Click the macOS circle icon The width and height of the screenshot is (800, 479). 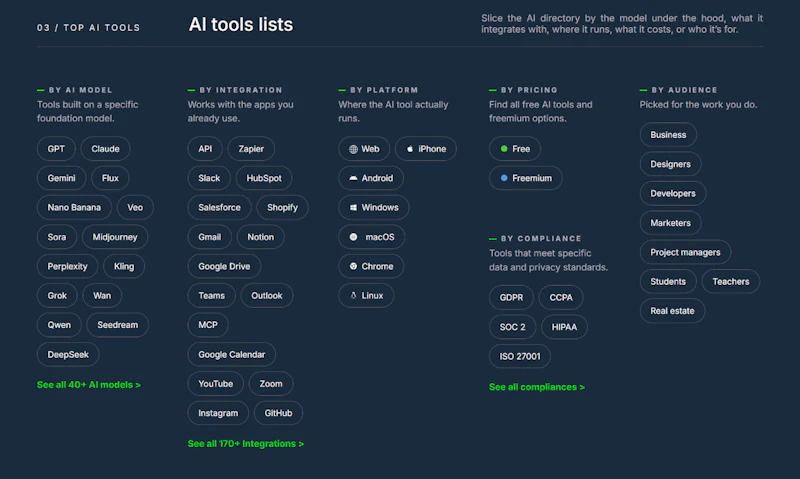(x=353, y=237)
